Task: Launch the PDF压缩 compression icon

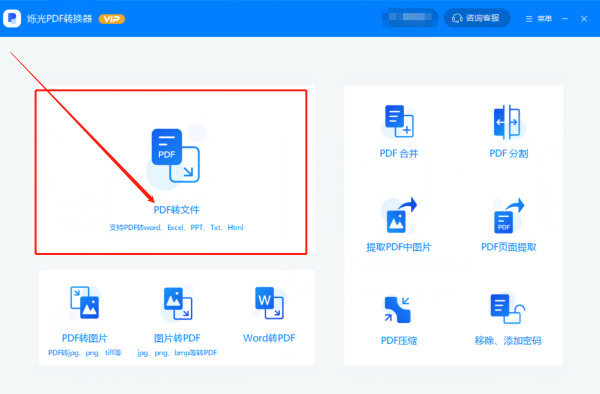Action: pos(398,310)
